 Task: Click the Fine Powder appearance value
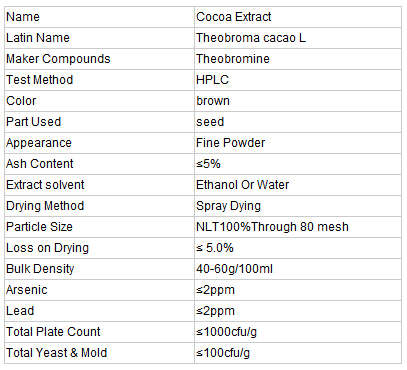coord(230,143)
